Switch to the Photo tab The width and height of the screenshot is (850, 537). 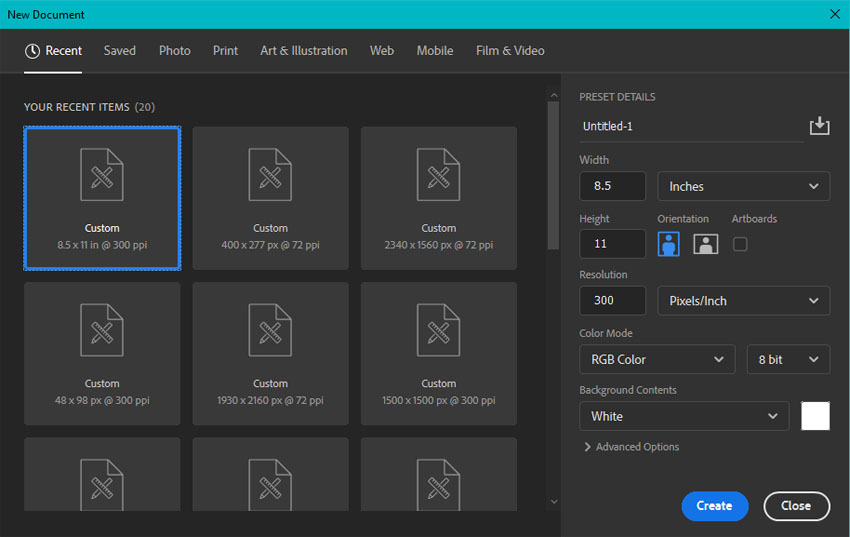175,51
